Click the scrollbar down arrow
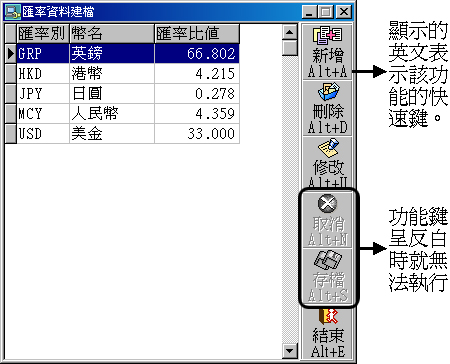450x364 pixels. [289, 351]
